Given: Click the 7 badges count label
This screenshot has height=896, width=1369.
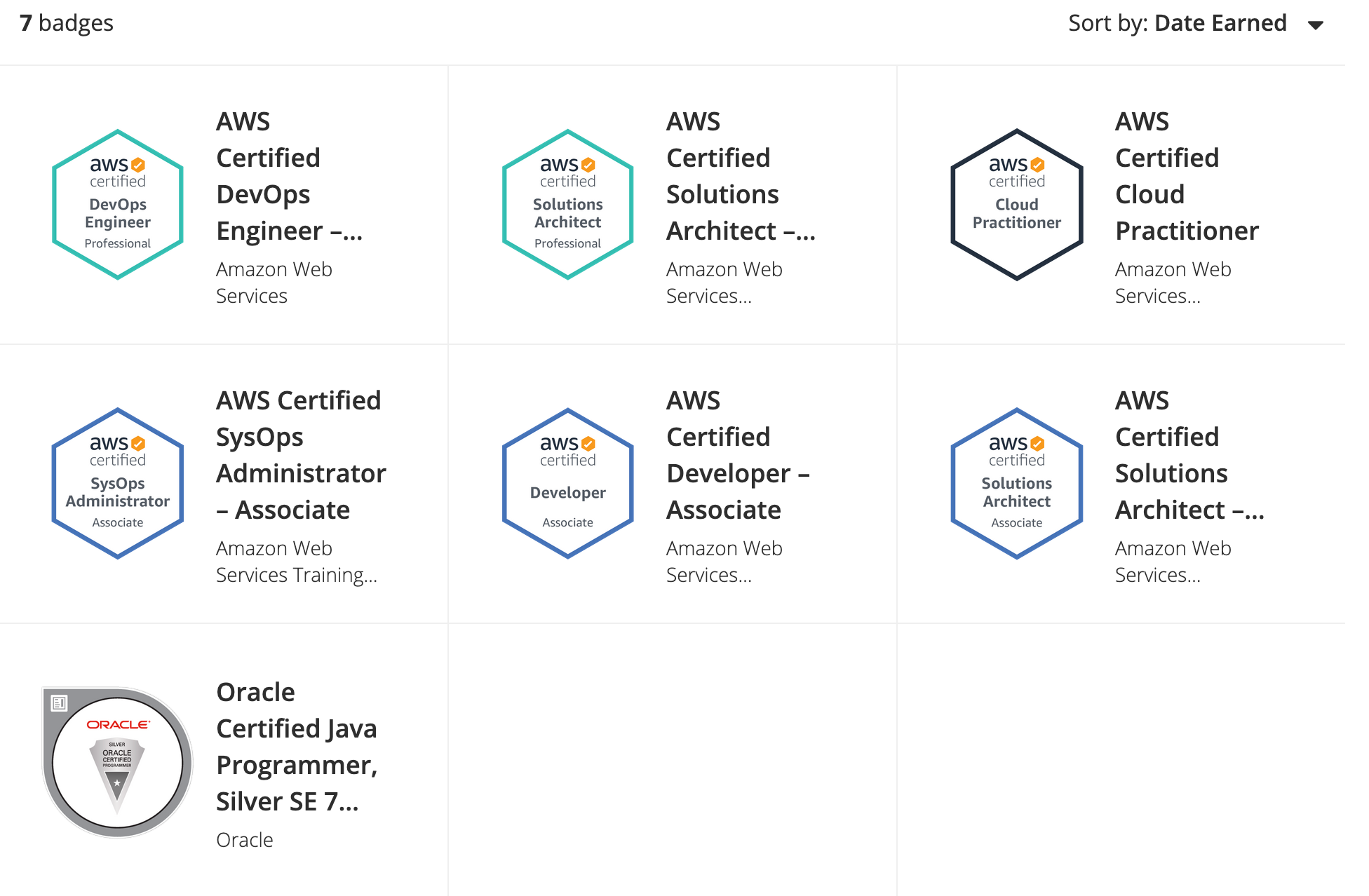Looking at the screenshot, I should 67,23.
